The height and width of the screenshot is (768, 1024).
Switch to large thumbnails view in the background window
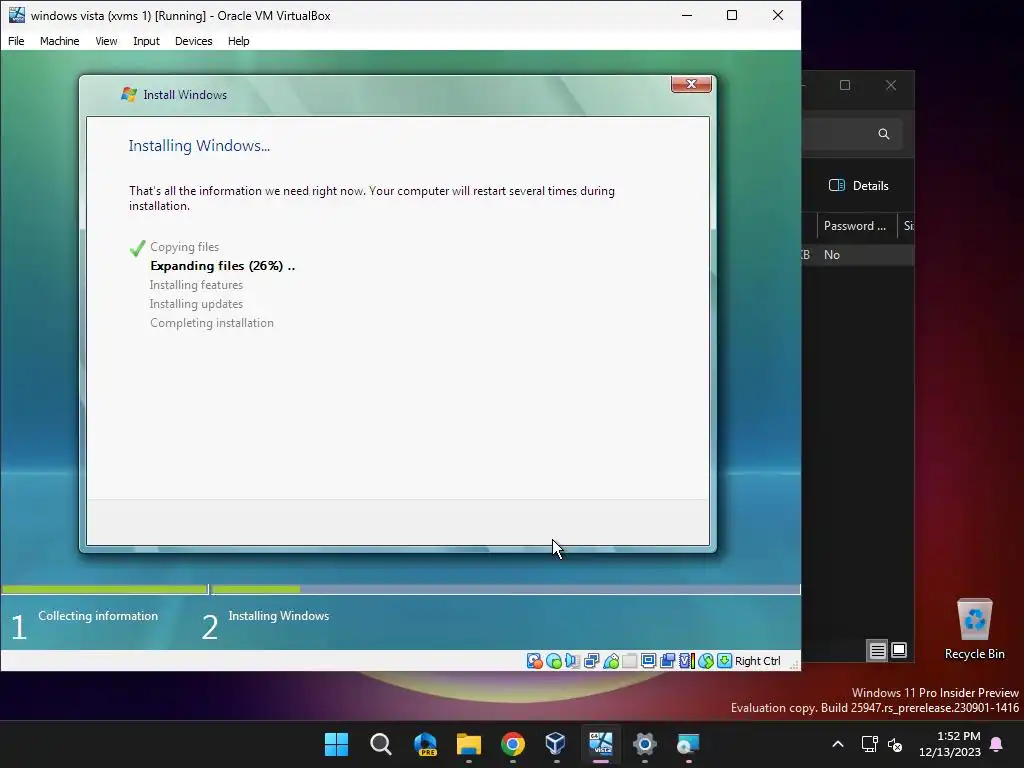click(x=899, y=650)
